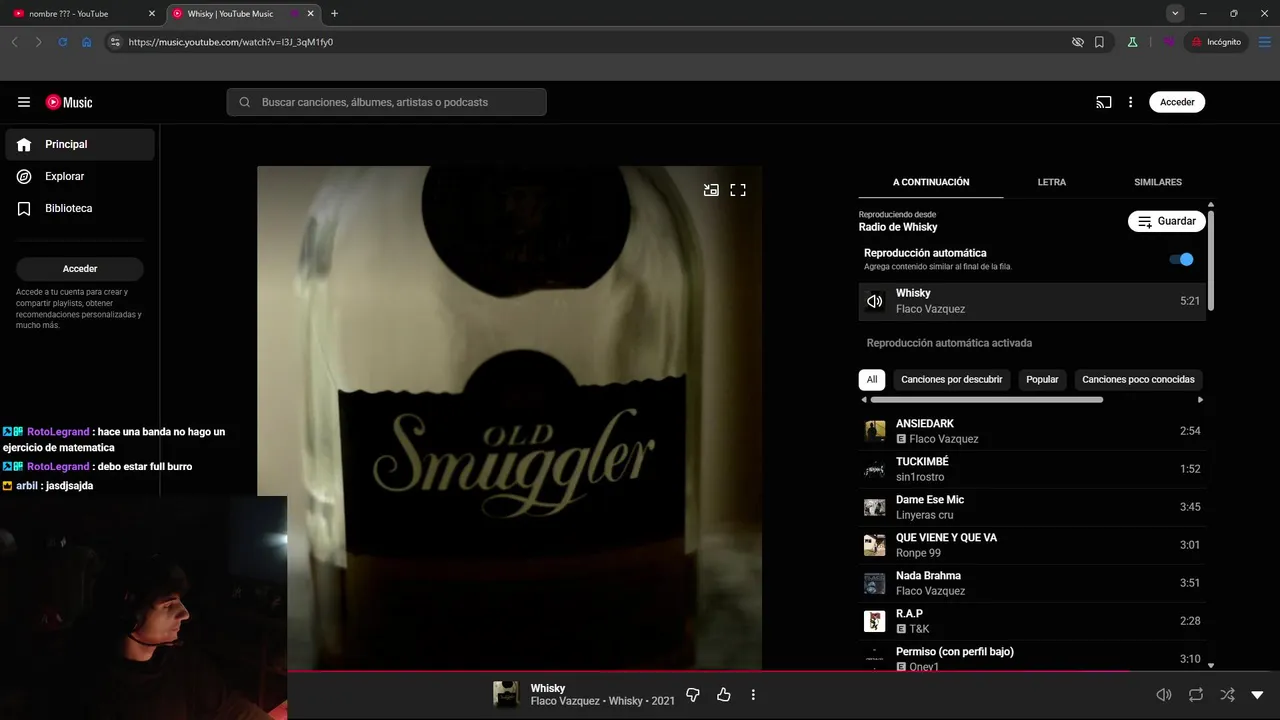Click the queue panel vertical scrollbar
The image size is (1280, 720).
[1211, 260]
